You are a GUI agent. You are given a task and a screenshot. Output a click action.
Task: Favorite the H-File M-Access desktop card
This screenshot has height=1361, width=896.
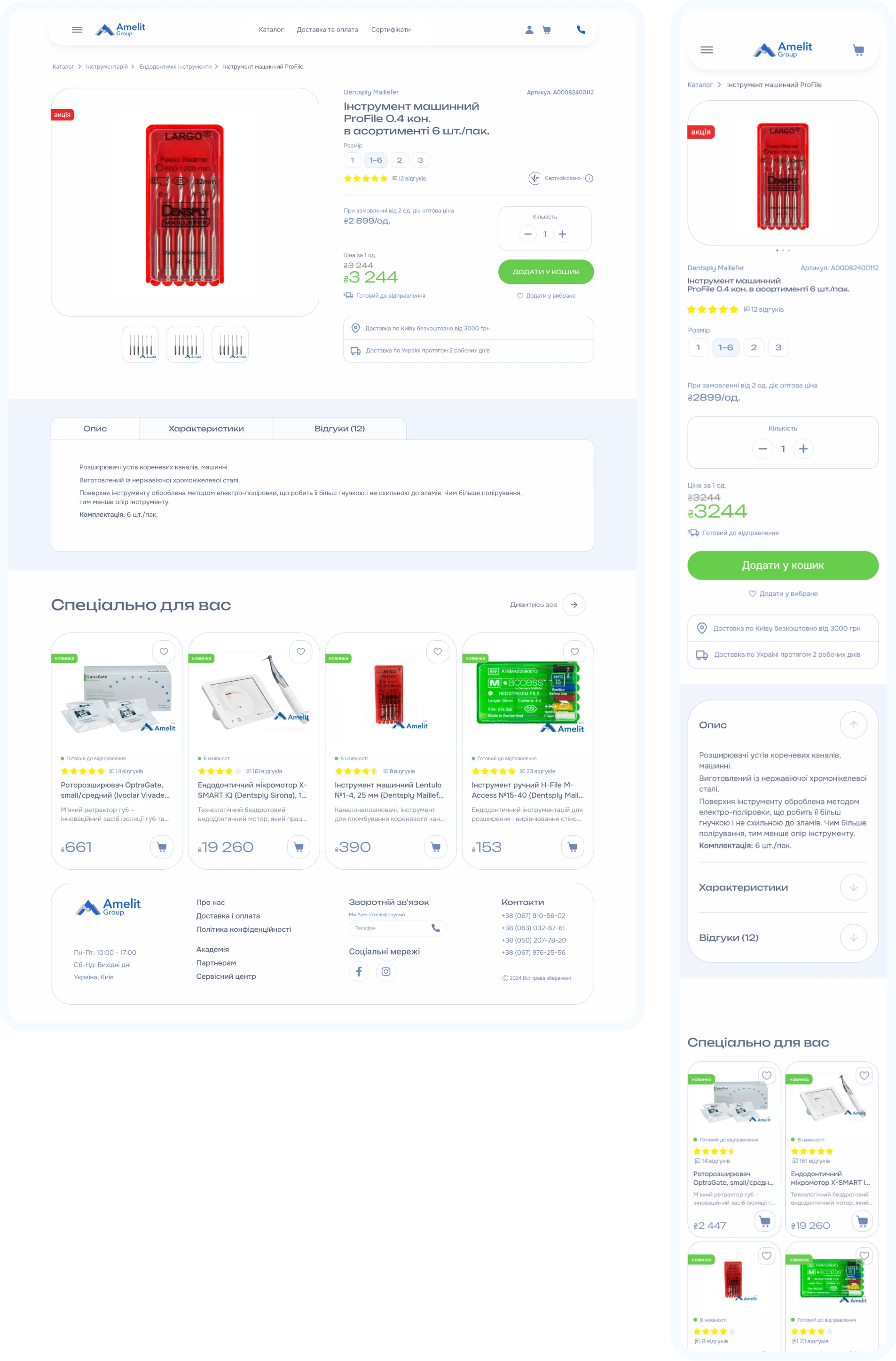click(x=574, y=652)
